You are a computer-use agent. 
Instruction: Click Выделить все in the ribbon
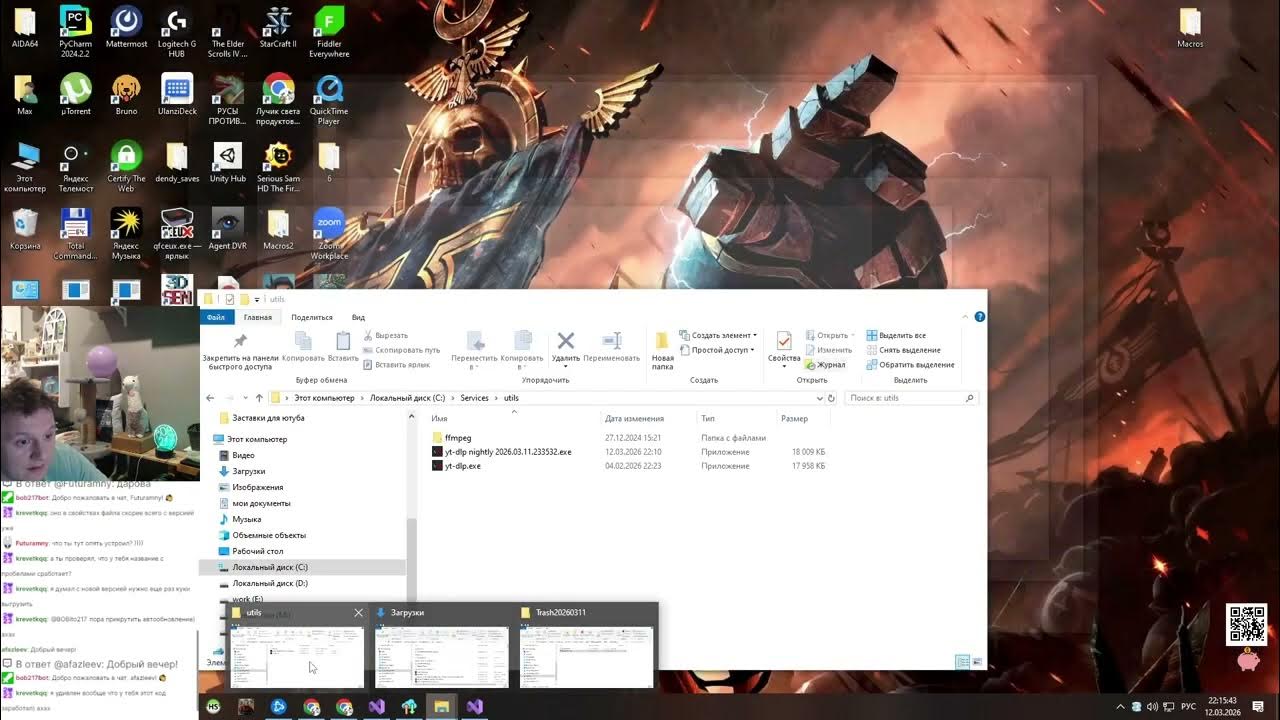click(896, 335)
